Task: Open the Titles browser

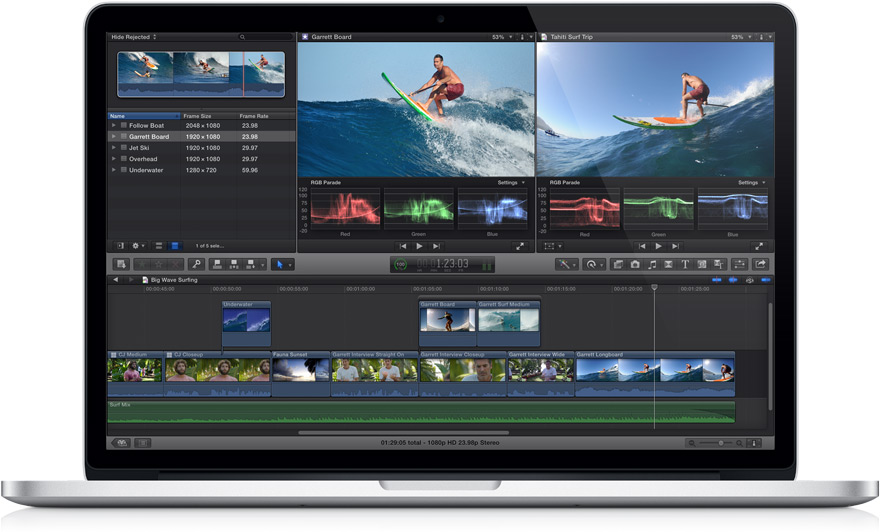Action: coord(685,264)
